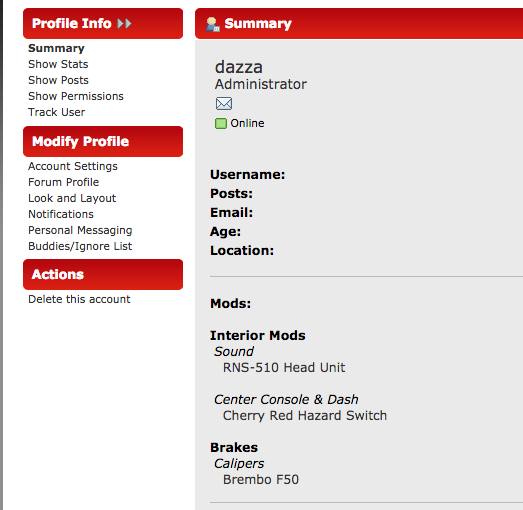Click the green Online status indicator
523x510 pixels.
click(221, 123)
